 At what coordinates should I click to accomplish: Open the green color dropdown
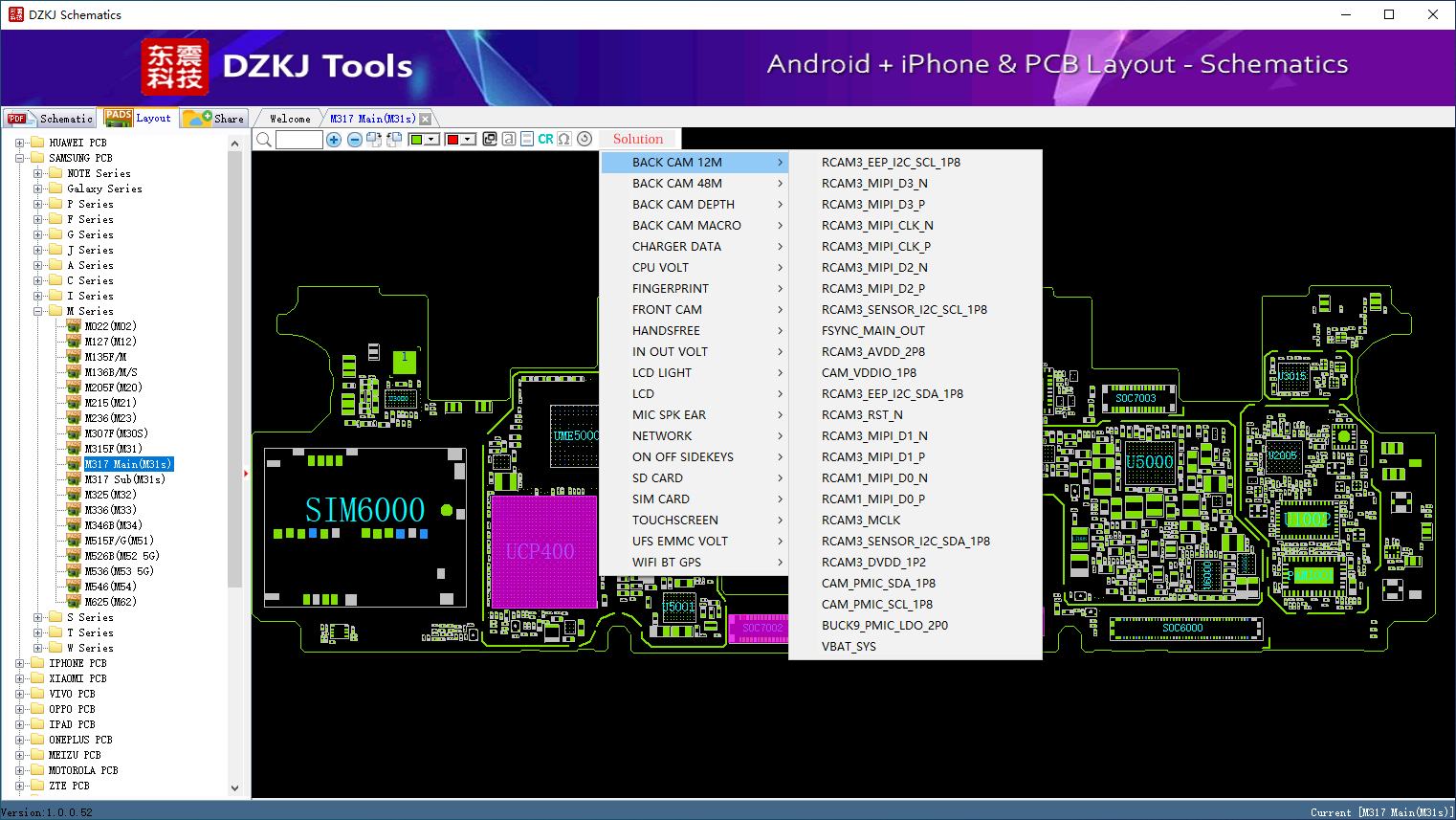(432, 140)
